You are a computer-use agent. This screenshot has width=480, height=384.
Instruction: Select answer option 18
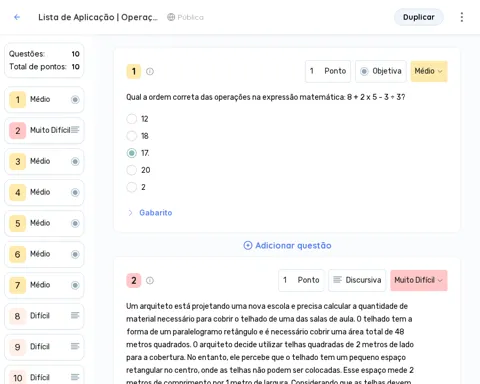coord(132,136)
